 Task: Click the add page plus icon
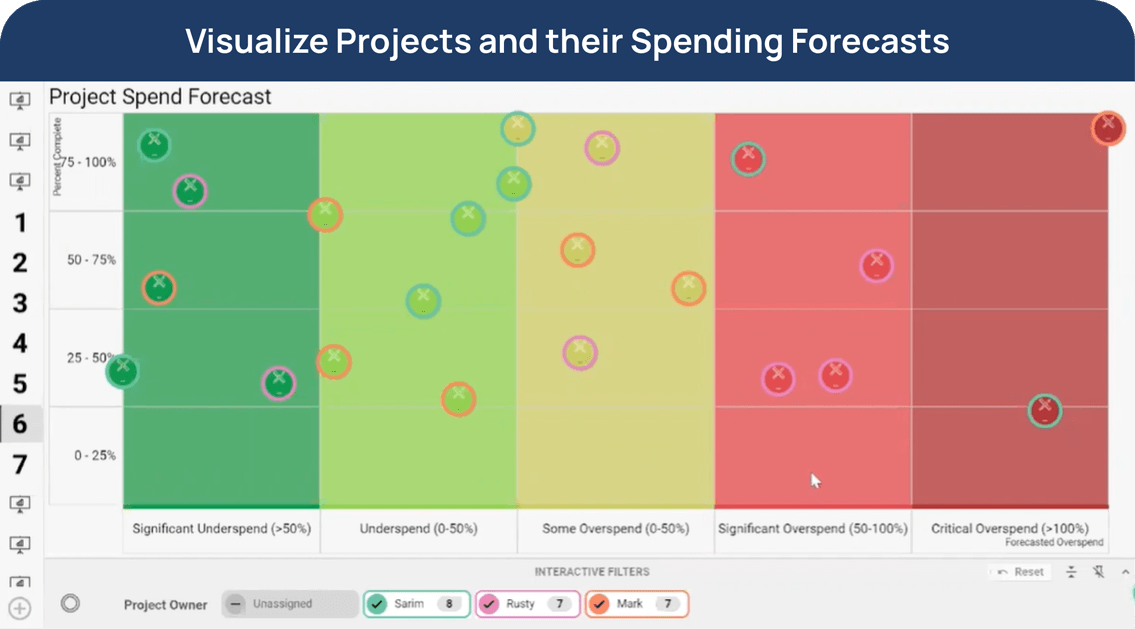click(19, 607)
